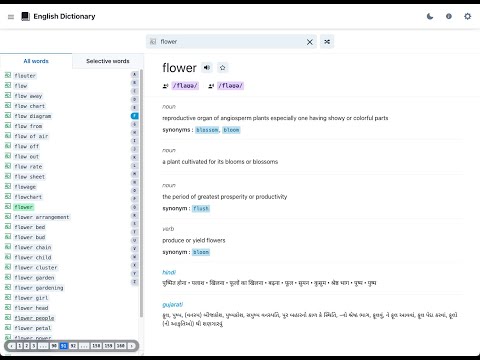
Task: Open synonym bloom under verb definition
Action: point(201,252)
